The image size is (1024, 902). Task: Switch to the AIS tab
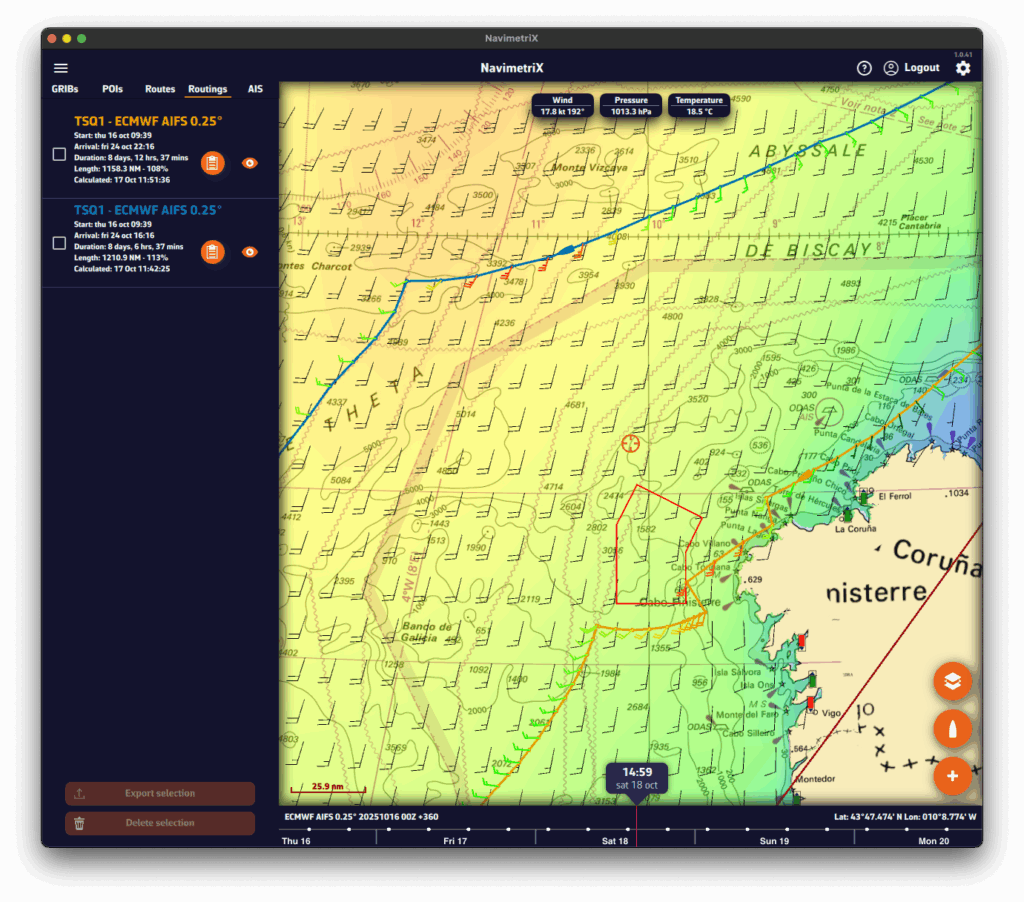255,89
